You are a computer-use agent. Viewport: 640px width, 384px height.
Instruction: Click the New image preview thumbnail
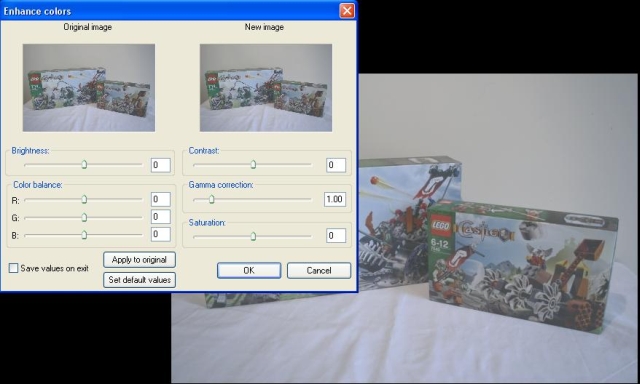pyautogui.click(x=266, y=88)
